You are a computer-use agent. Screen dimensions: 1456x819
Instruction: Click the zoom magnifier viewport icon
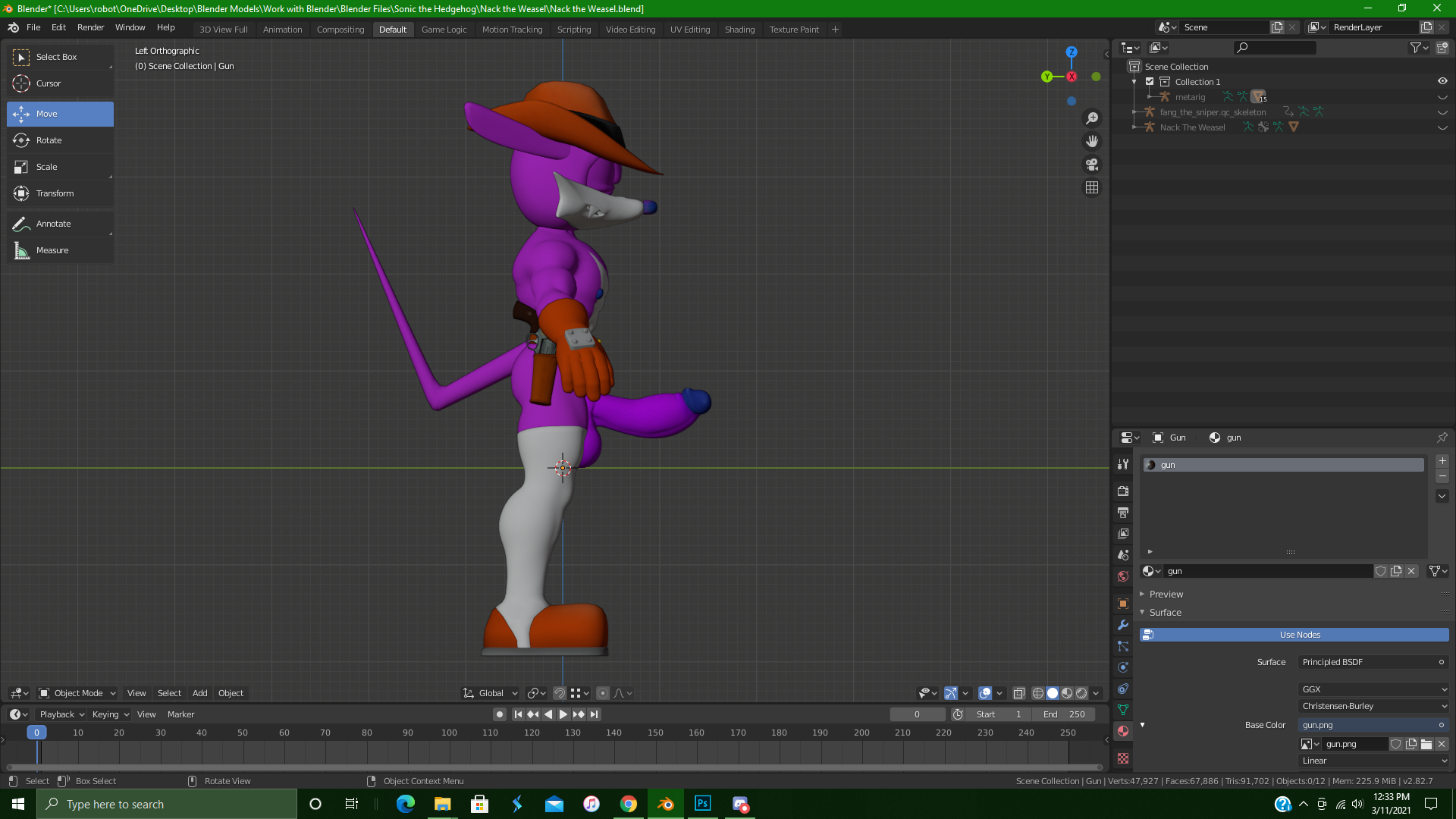click(1092, 118)
